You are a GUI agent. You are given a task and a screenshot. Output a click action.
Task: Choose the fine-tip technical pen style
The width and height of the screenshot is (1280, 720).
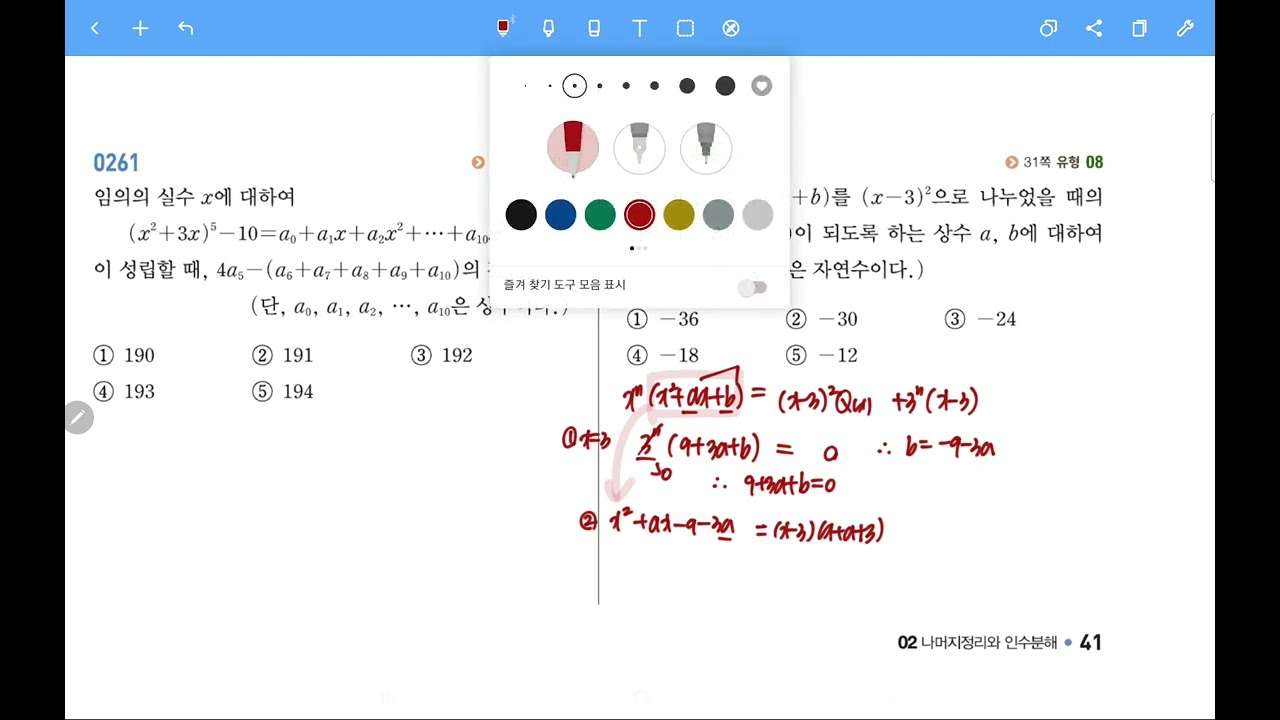coord(706,148)
